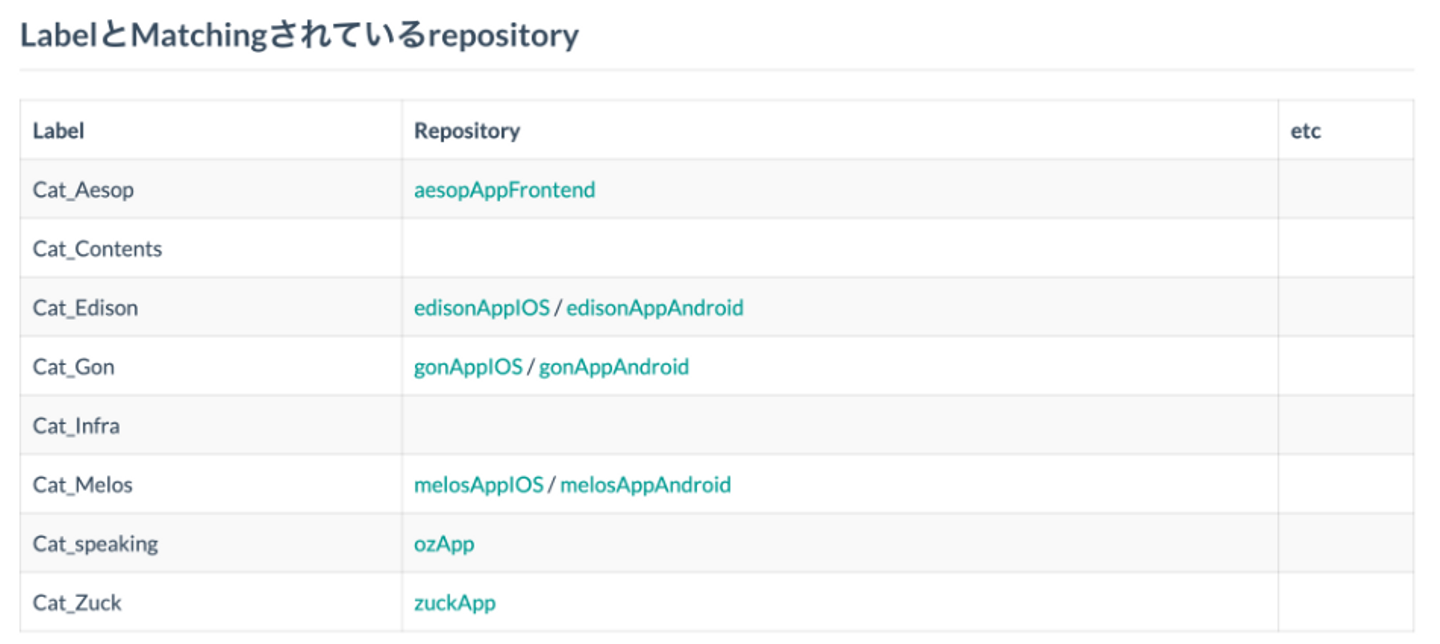Open the edisonAppIOS repository link

(481, 308)
